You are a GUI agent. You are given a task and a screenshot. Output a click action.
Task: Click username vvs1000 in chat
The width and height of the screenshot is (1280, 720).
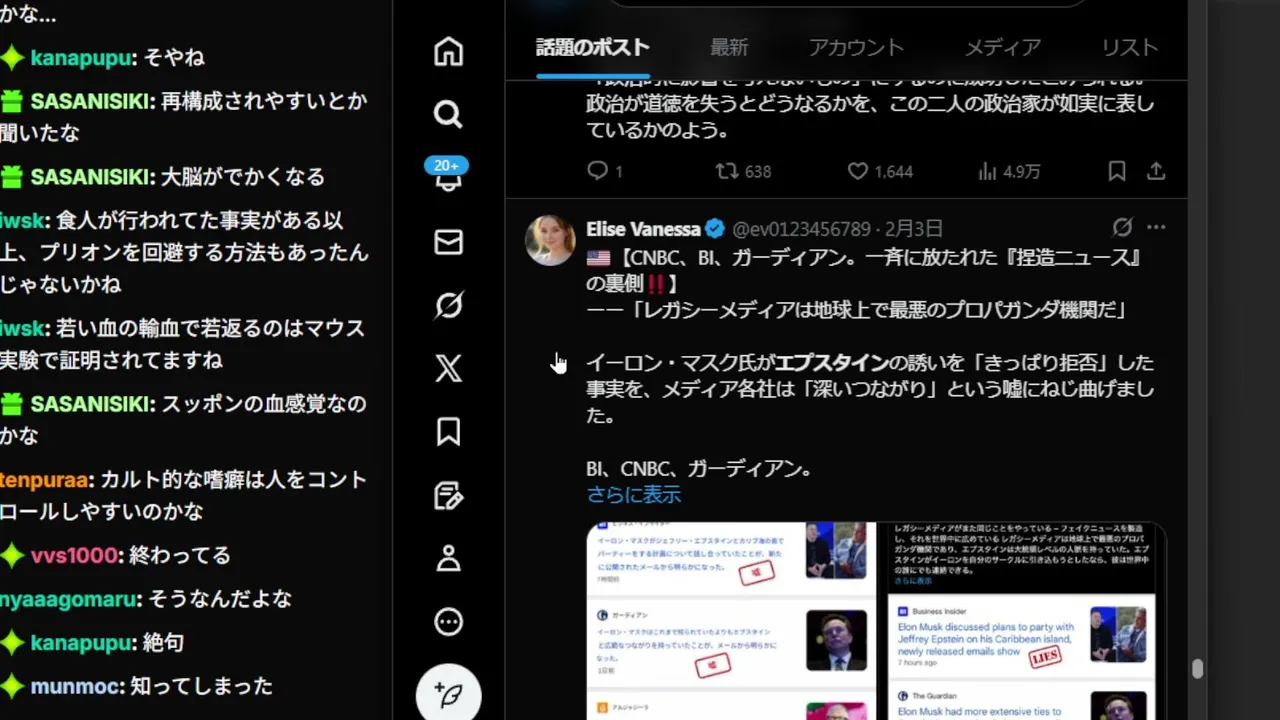click(75, 555)
